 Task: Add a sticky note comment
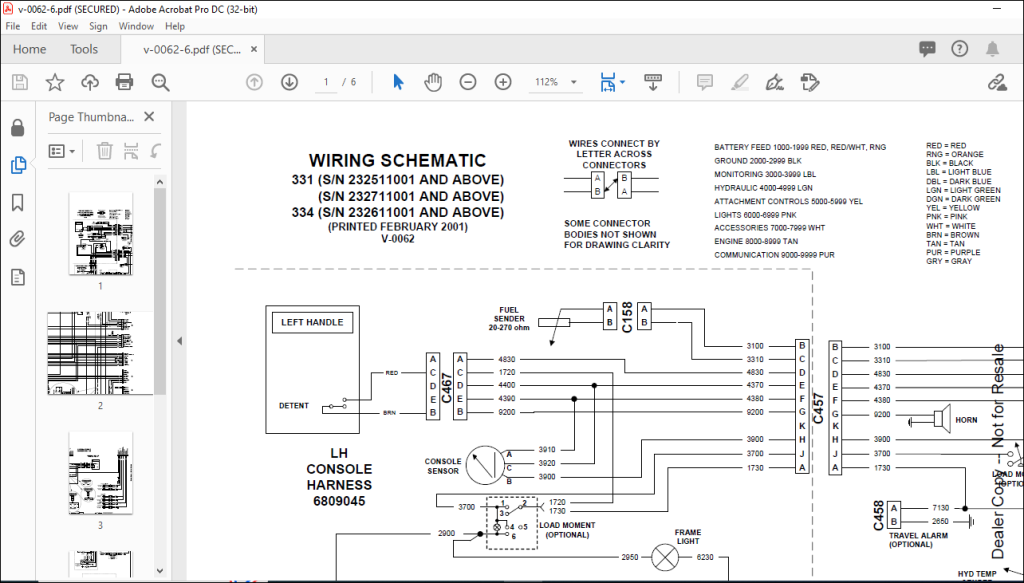(x=705, y=82)
